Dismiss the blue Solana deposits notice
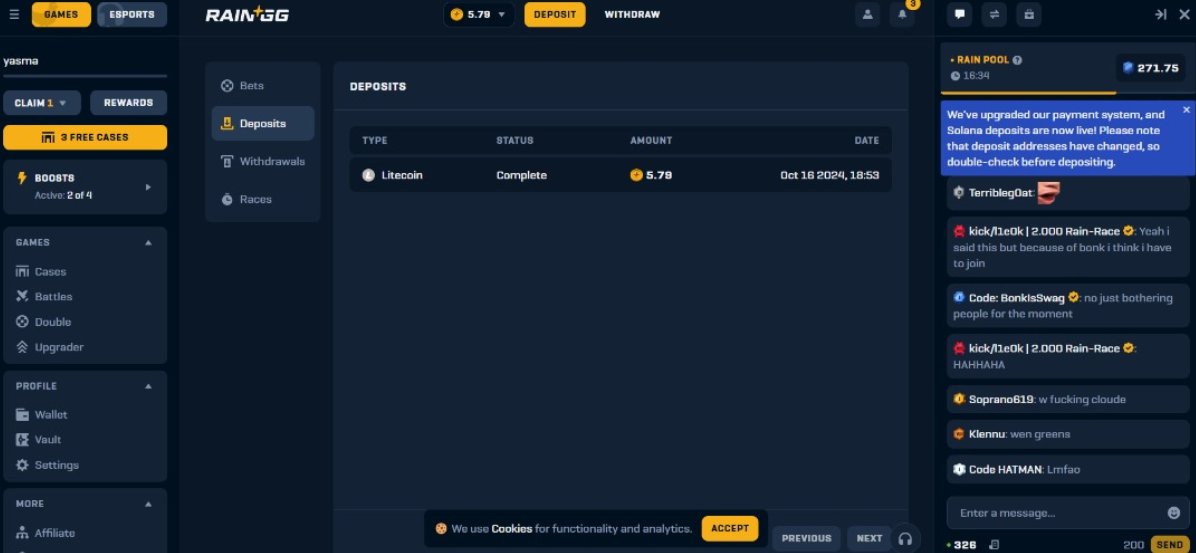 coord(1186,110)
